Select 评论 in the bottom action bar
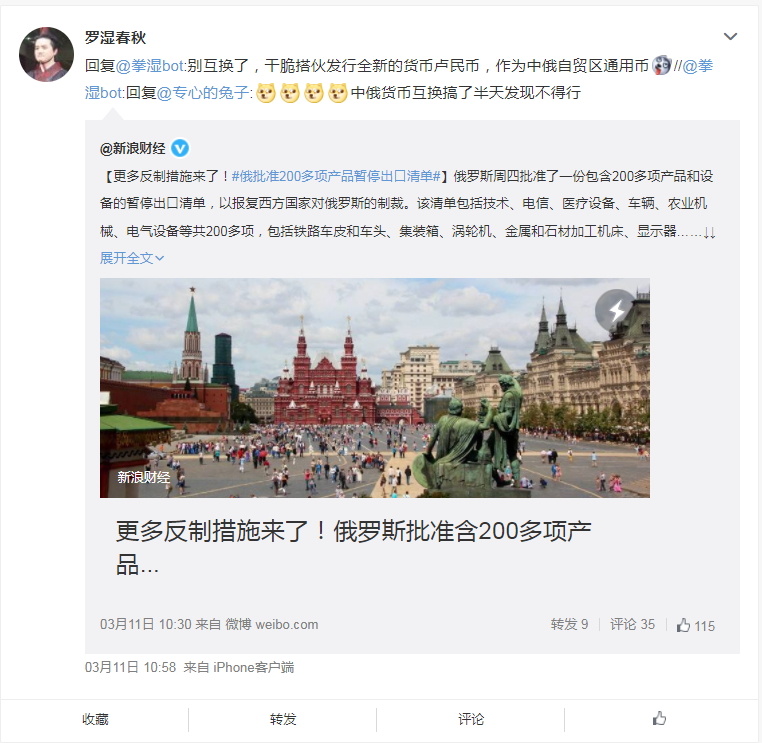This screenshot has height=743, width=762. (x=471, y=719)
